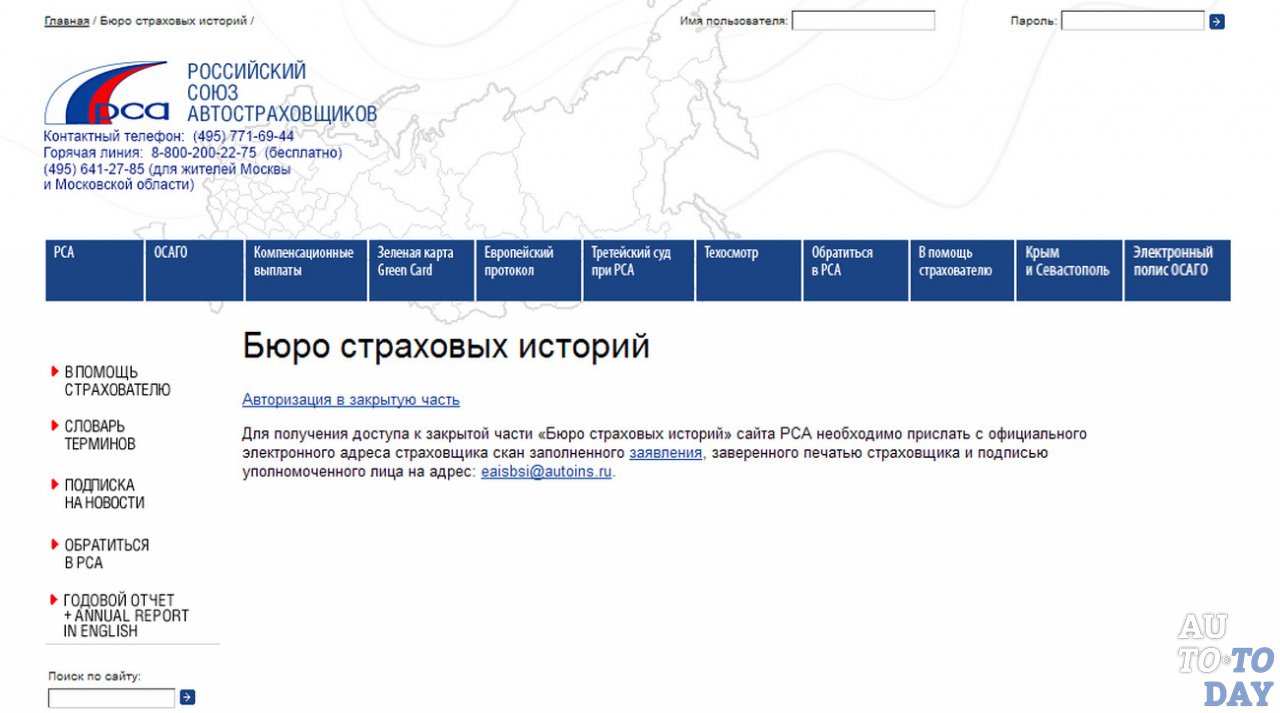Focus the Поиск по сайту input field

click(111, 698)
